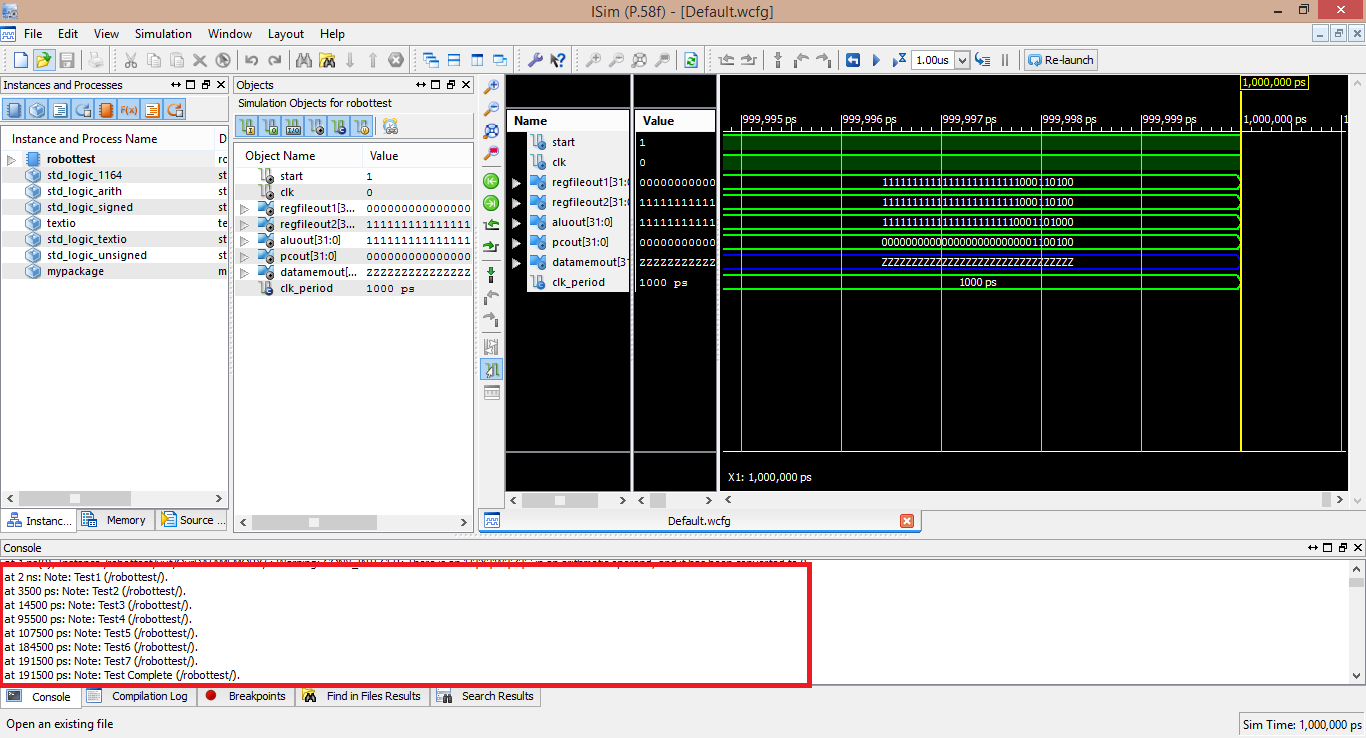The height and width of the screenshot is (738, 1366).
Task: Open an existing file via folder icon
Action: click(43, 60)
